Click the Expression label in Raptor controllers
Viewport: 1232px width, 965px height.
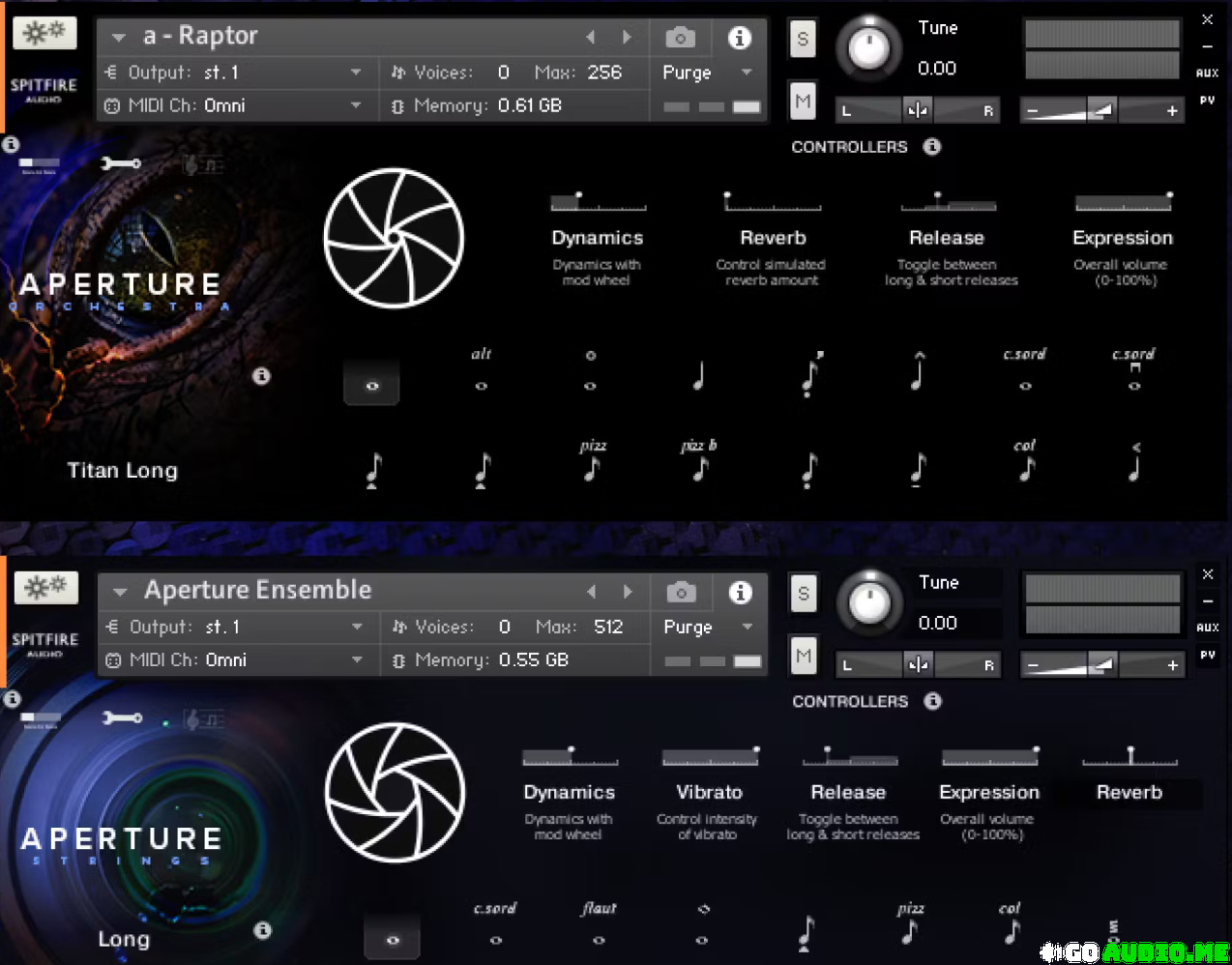pos(1123,238)
